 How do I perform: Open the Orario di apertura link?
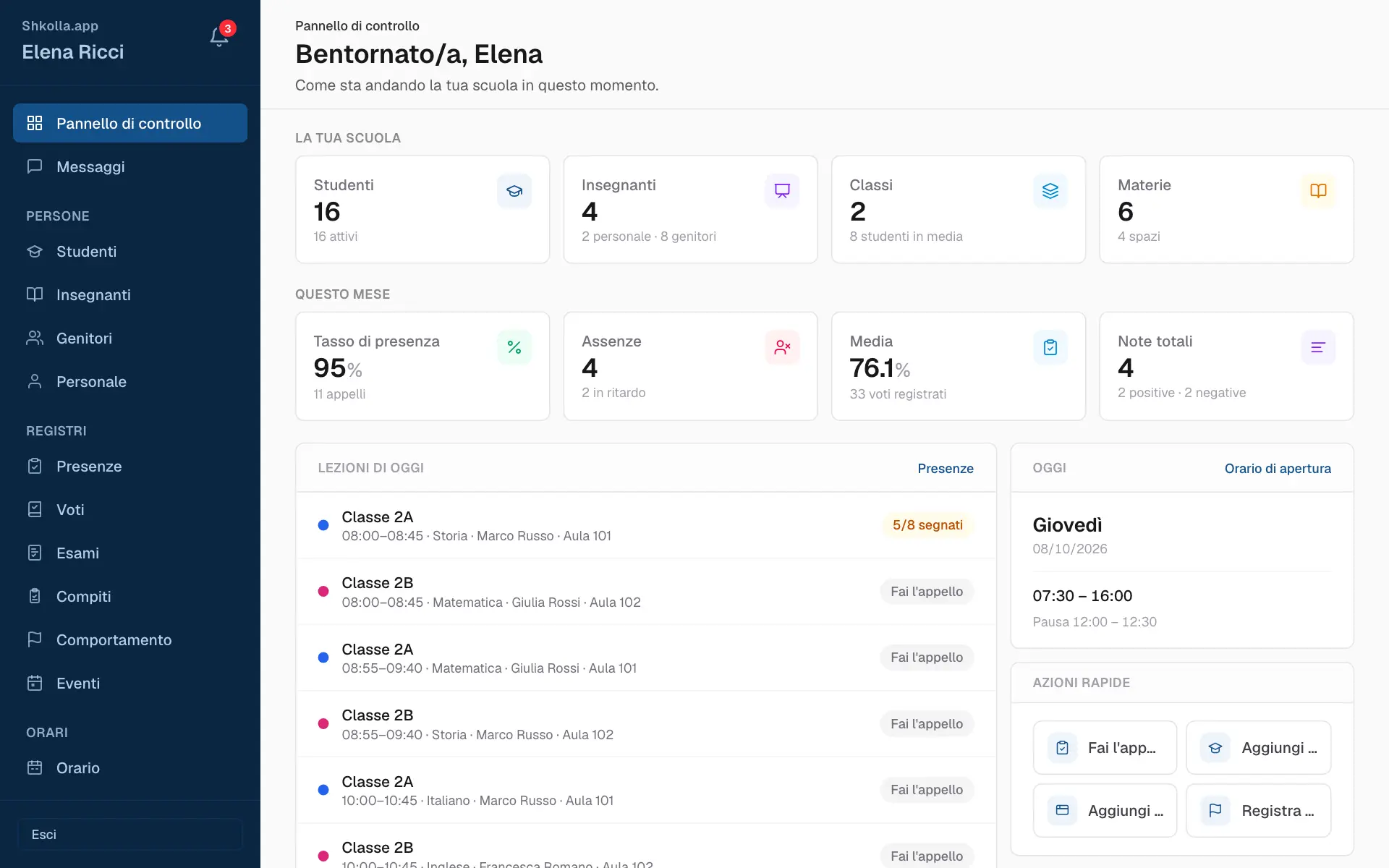coord(1278,468)
